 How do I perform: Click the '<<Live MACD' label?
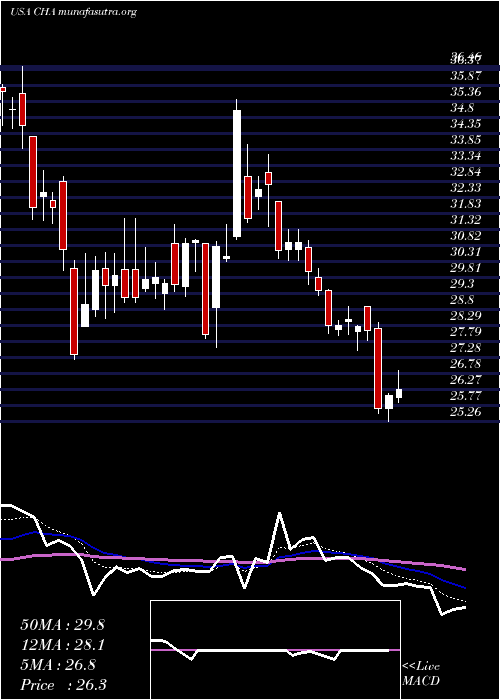click(421, 674)
